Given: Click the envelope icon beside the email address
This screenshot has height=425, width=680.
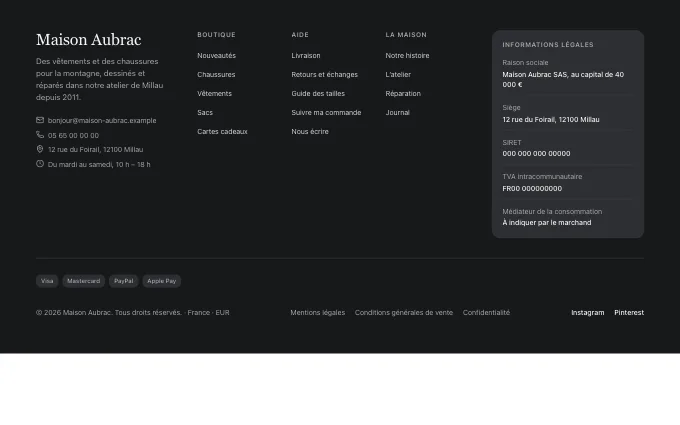Looking at the screenshot, I should pyautogui.click(x=40, y=120).
